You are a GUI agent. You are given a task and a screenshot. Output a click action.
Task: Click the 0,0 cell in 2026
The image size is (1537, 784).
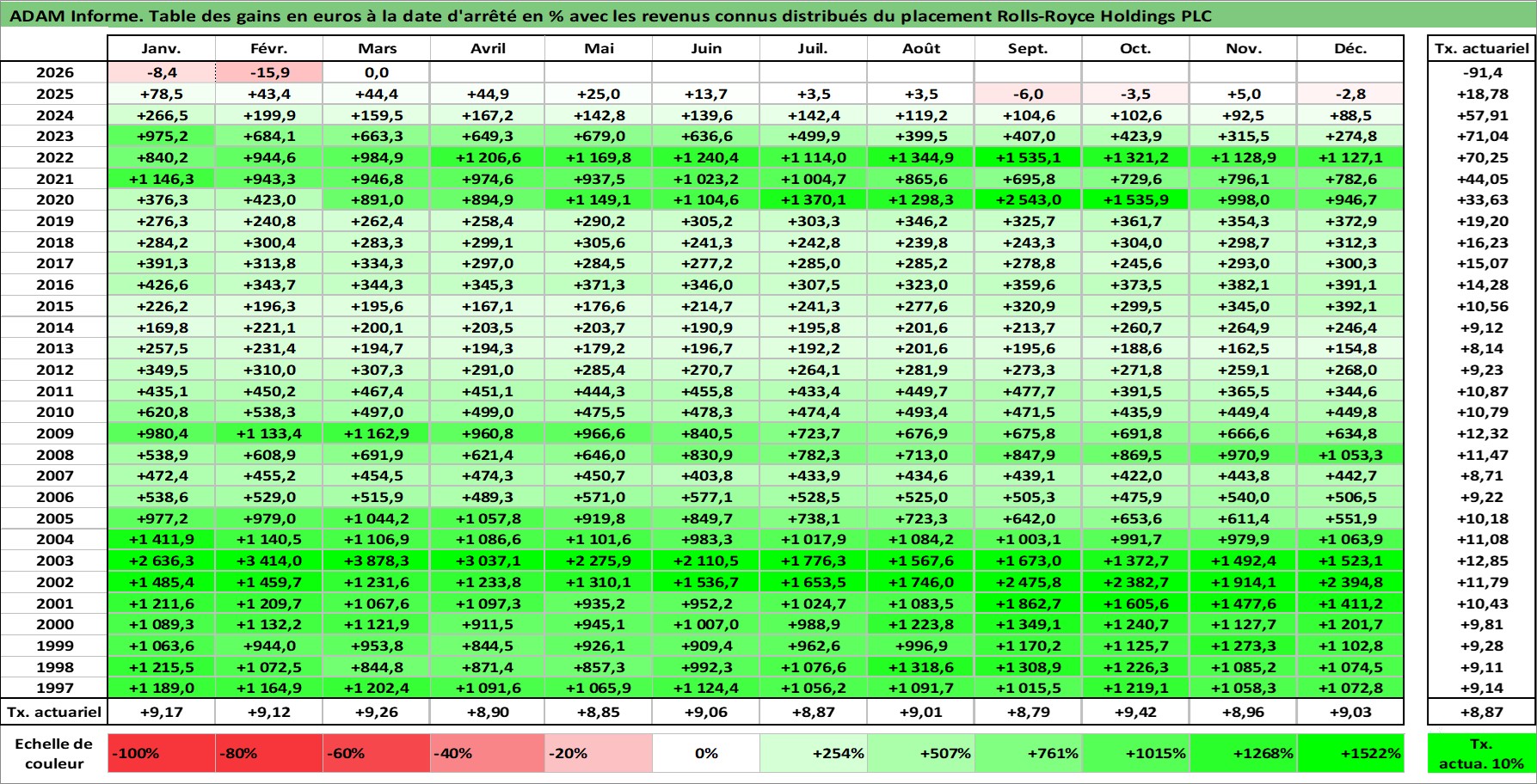tap(377, 72)
